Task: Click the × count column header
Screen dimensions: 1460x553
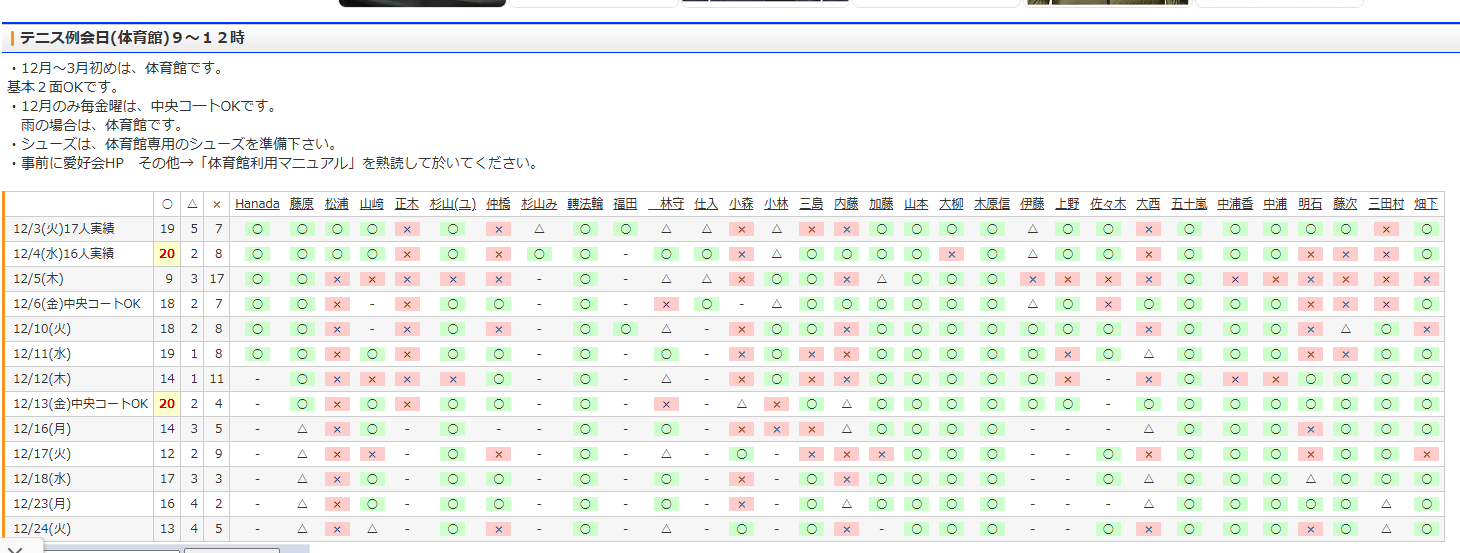Action: 217,204
